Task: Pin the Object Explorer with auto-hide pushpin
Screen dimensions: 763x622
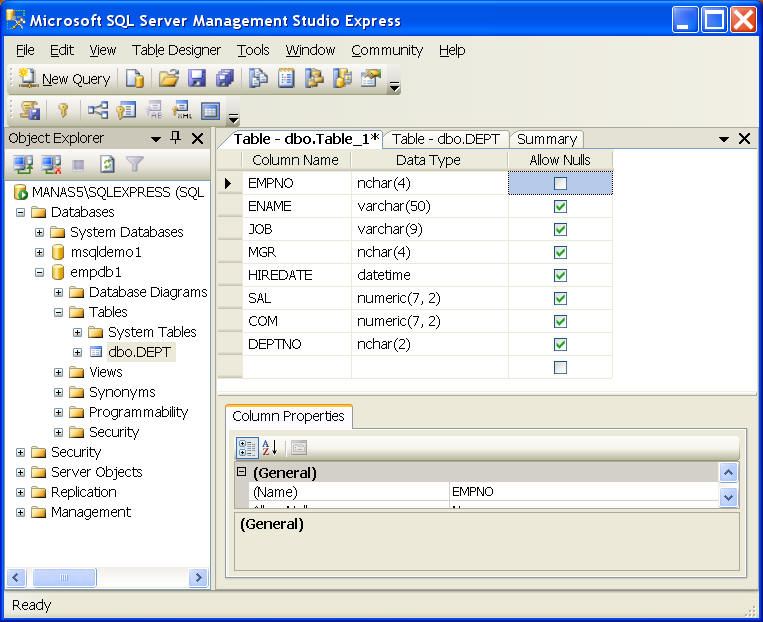Action: [176, 138]
